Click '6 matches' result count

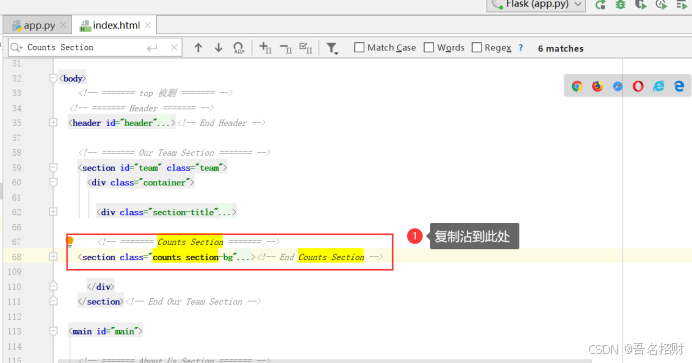click(x=560, y=49)
